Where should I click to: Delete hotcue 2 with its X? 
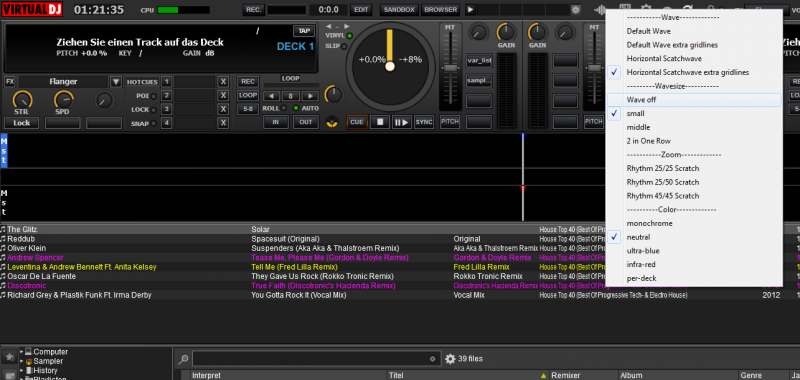(x=223, y=95)
